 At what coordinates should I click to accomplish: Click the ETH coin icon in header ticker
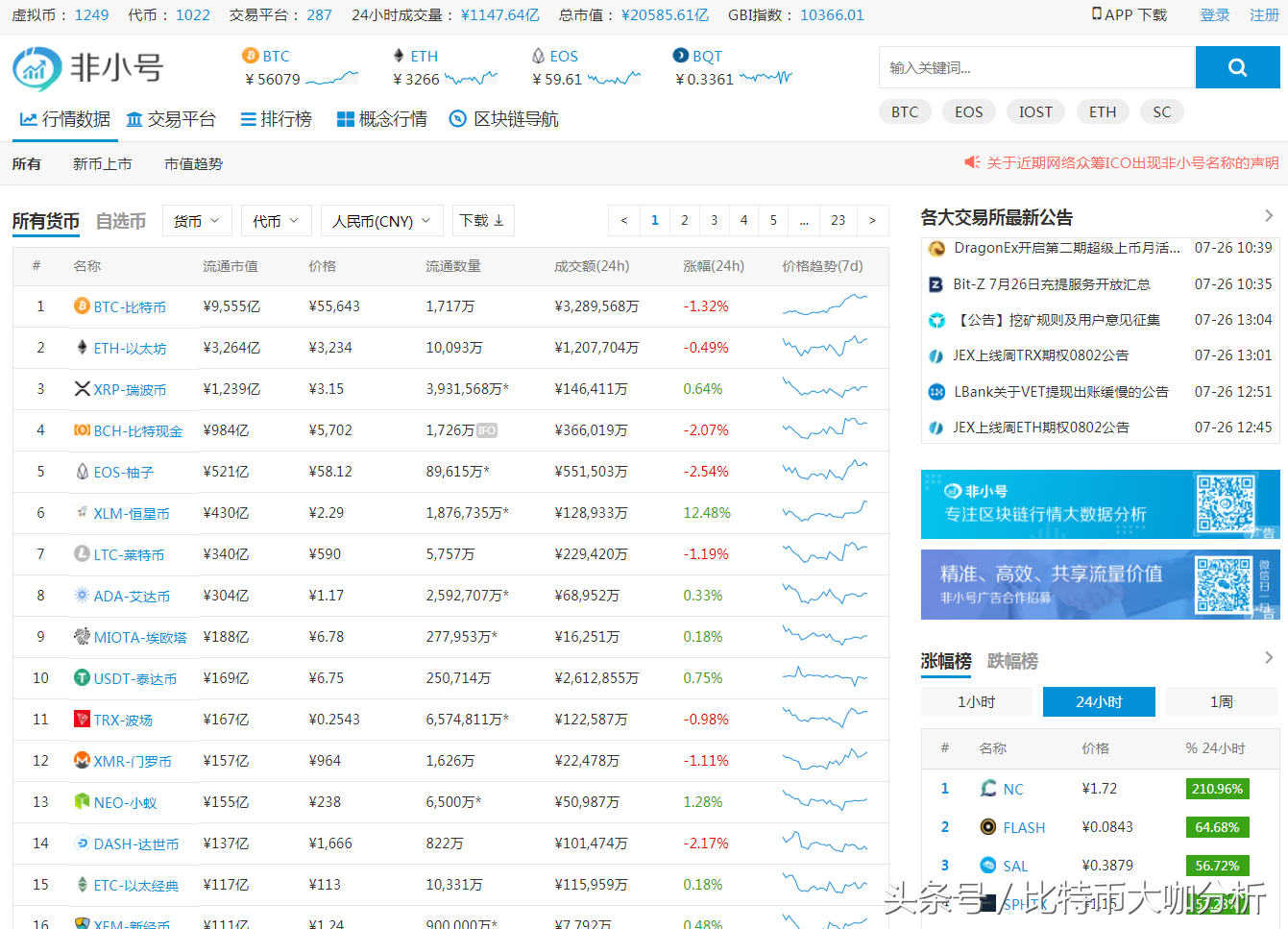click(399, 56)
